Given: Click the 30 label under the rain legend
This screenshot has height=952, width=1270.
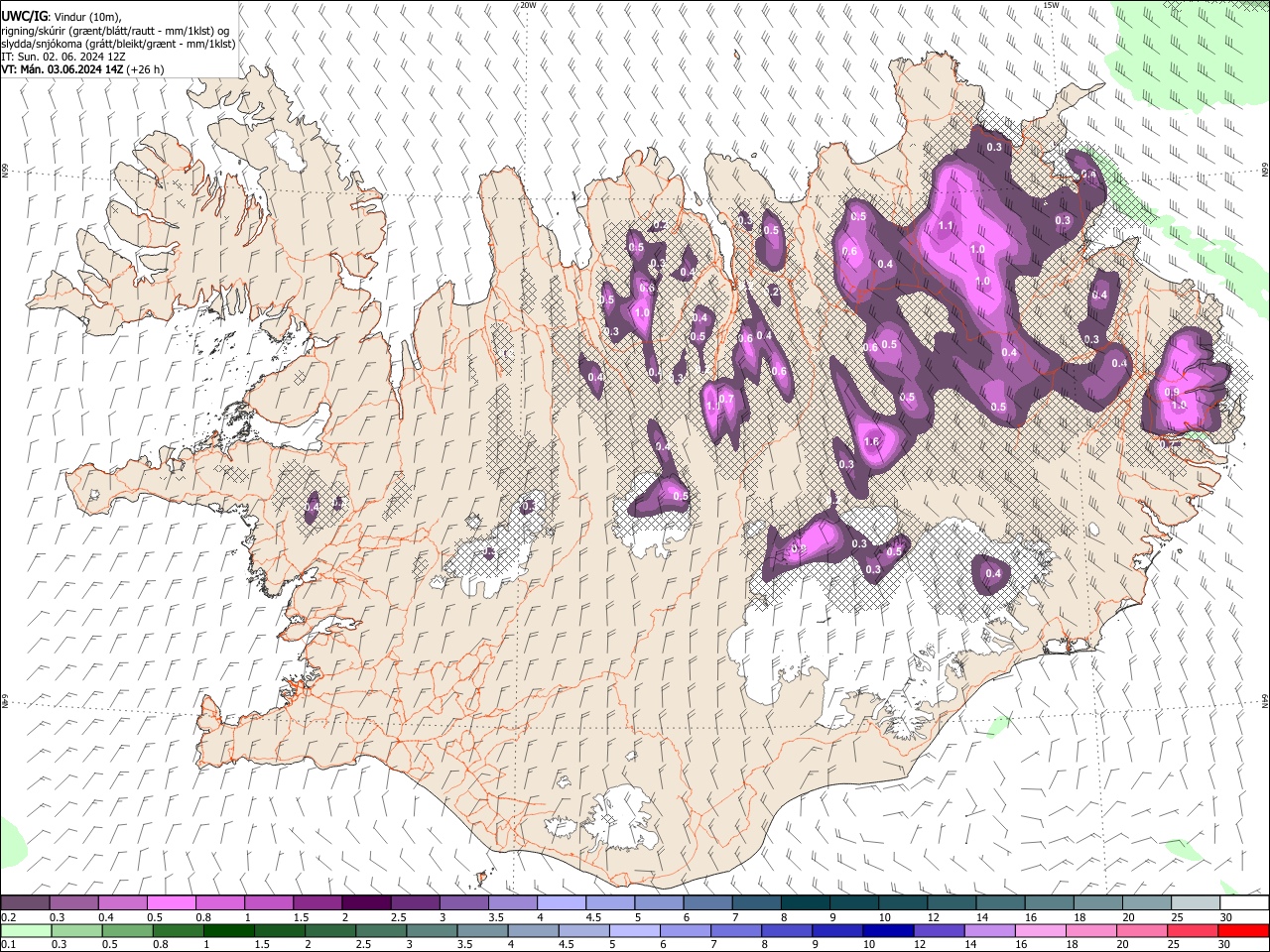Looking at the screenshot, I should (1226, 945).
